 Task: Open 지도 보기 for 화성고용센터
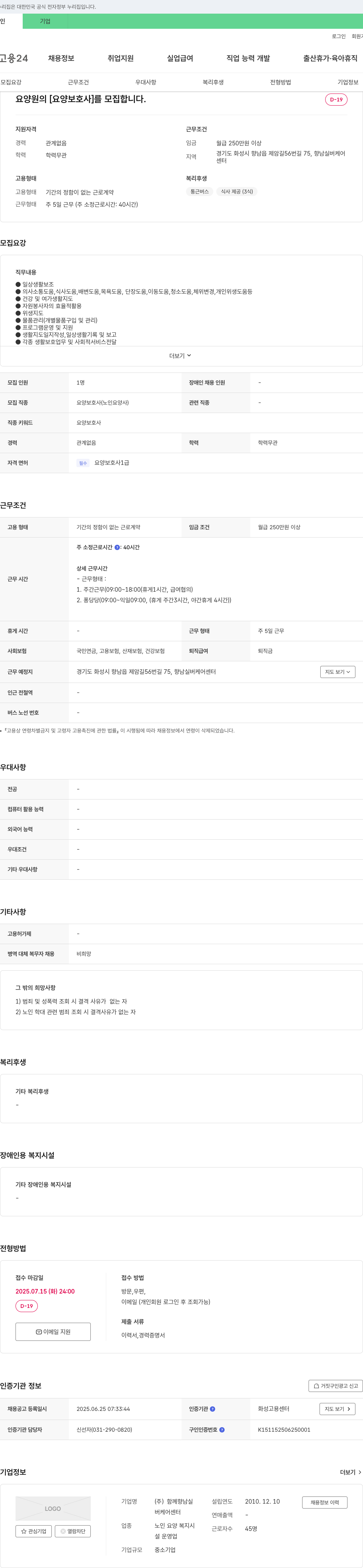pos(337,1409)
